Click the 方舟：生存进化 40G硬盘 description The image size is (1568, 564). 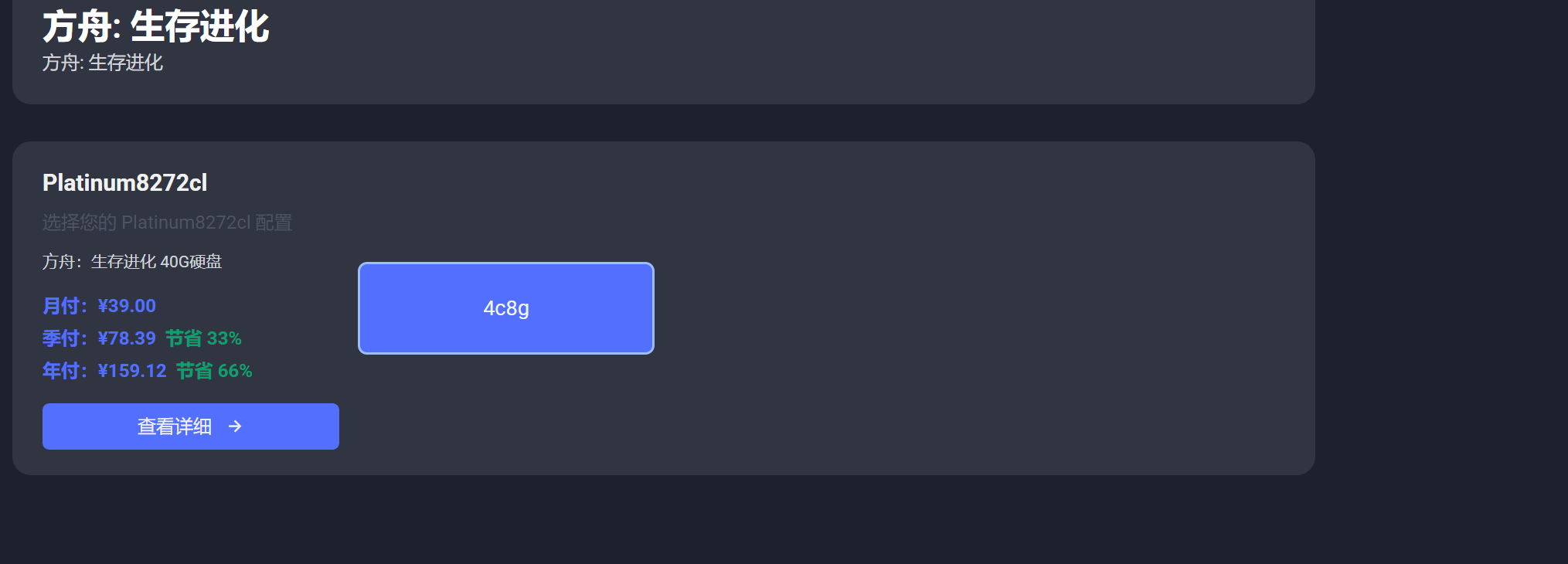[132, 262]
